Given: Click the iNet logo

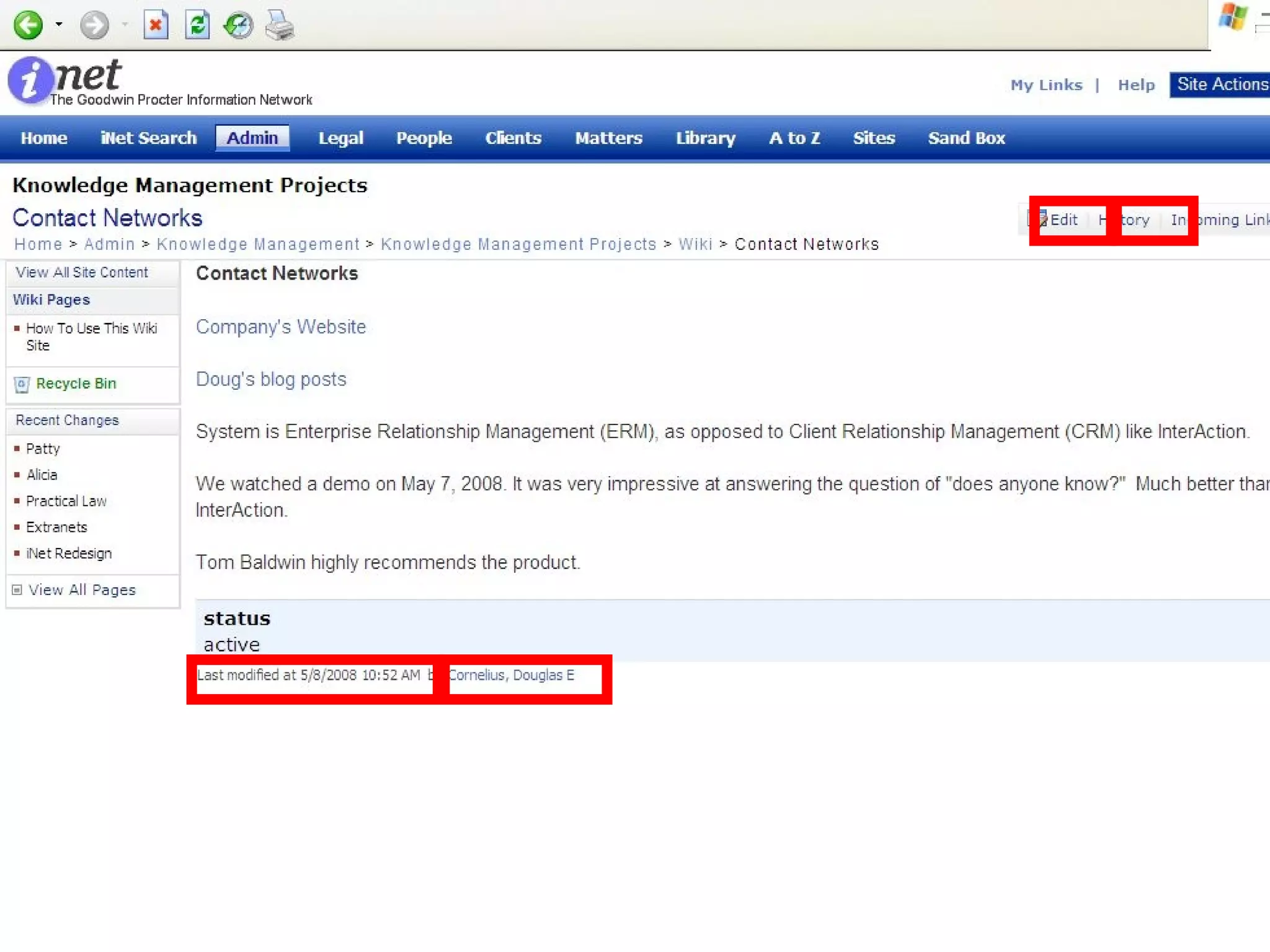Looking at the screenshot, I should tap(65, 79).
